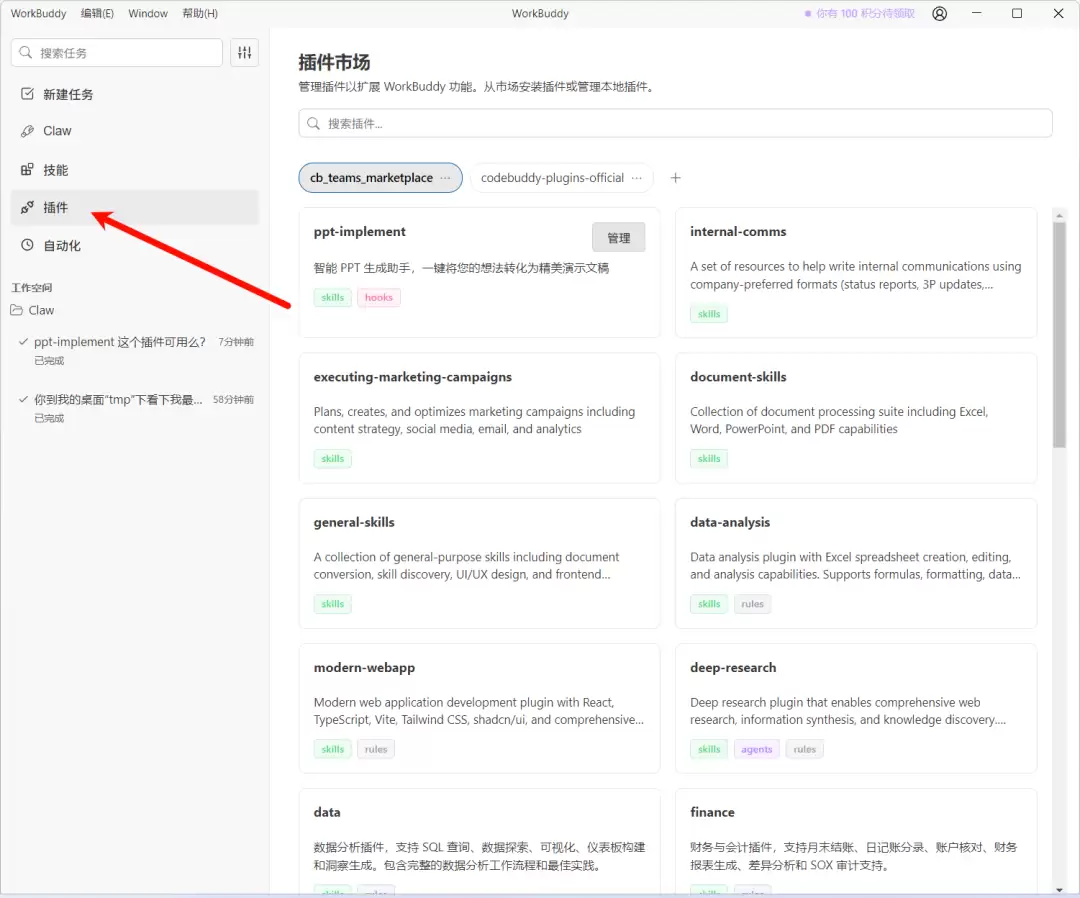Screen dimensions: 1080x898
Task: Click the user account avatar icon
Action: click(939, 14)
